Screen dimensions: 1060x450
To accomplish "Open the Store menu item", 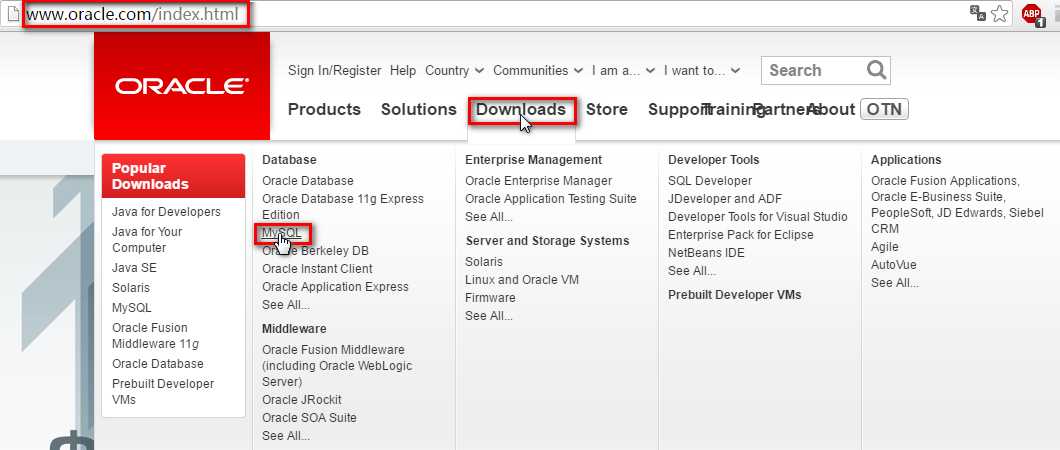I will click(x=606, y=109).
